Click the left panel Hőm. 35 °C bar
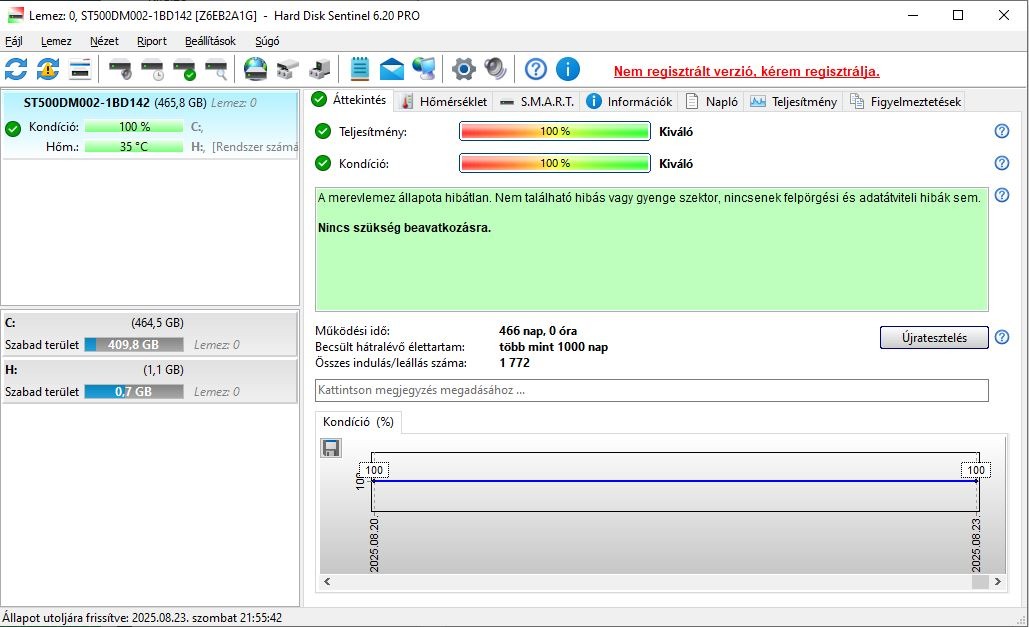Viewport: 1029px width, 627px height. 134,146
